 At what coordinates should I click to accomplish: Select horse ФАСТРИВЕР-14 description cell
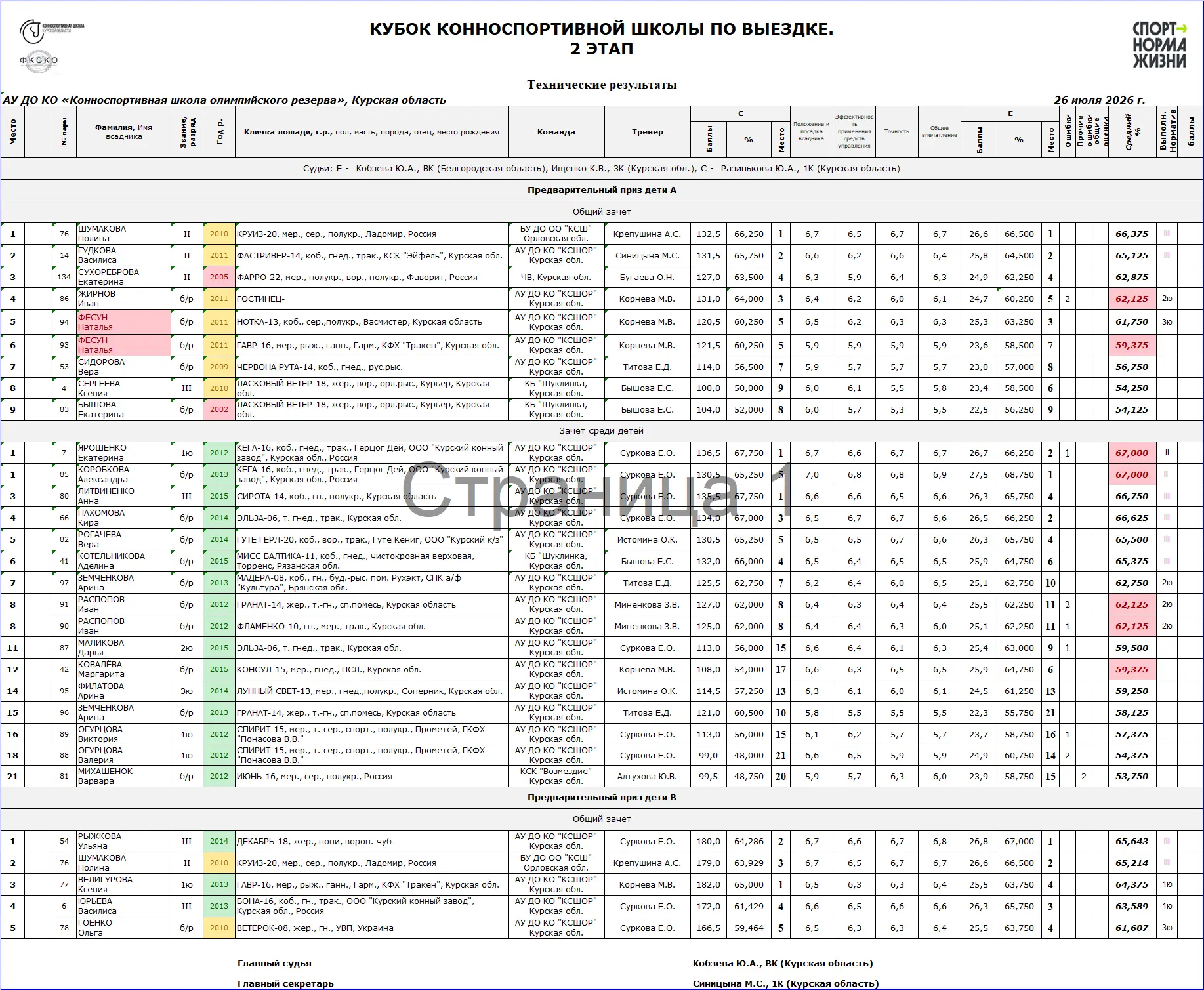[371, 255]
